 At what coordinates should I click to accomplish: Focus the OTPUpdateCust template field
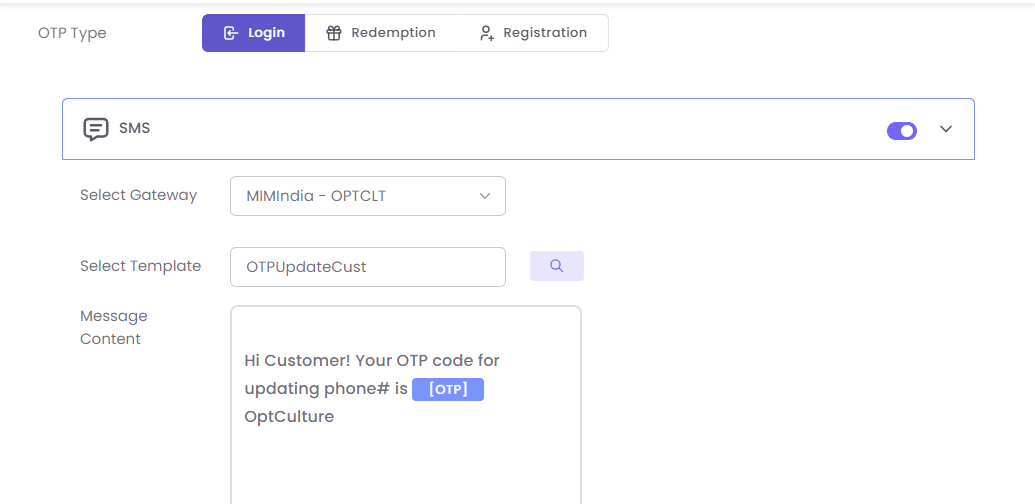click(x=367, y=267)
